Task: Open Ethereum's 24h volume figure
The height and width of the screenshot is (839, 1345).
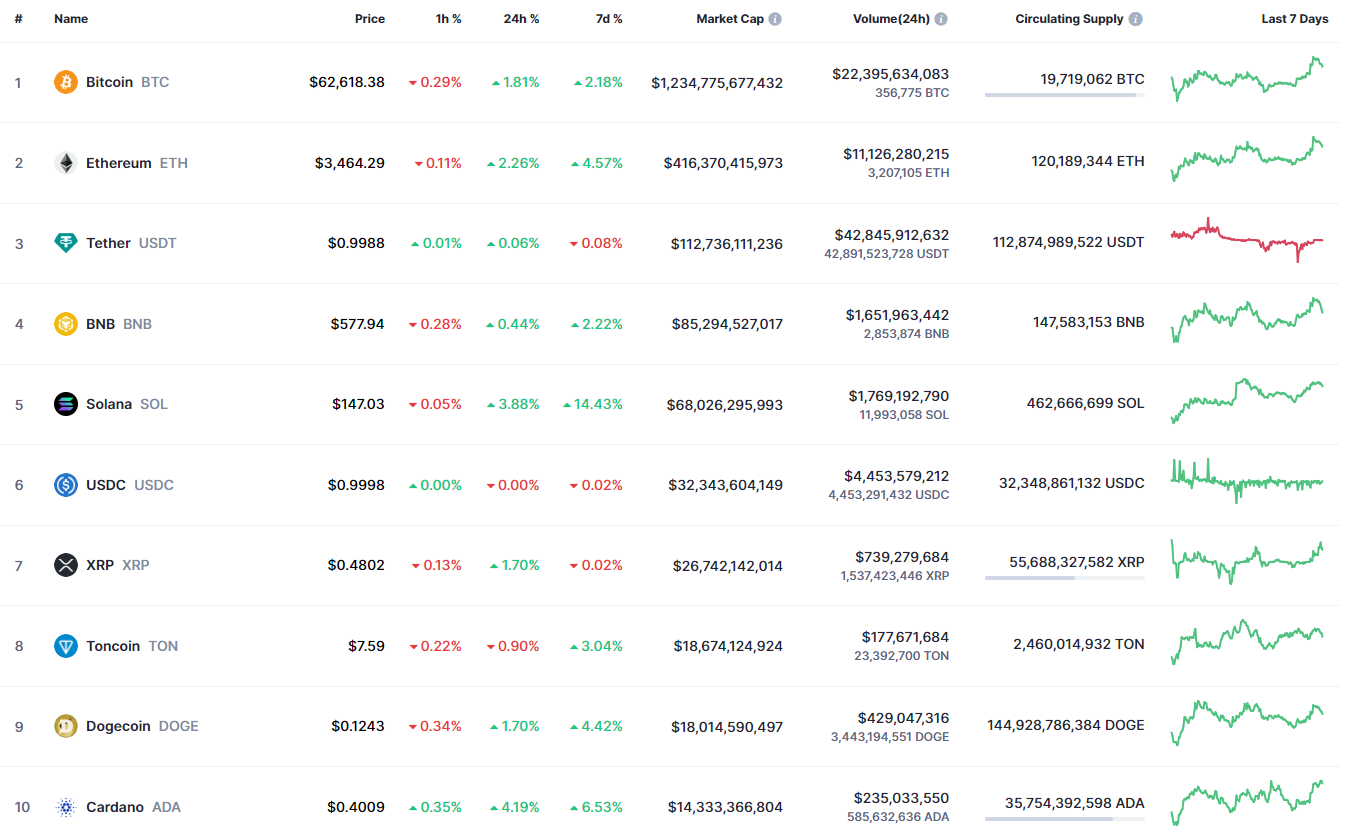Action: [x=896, y=154]
